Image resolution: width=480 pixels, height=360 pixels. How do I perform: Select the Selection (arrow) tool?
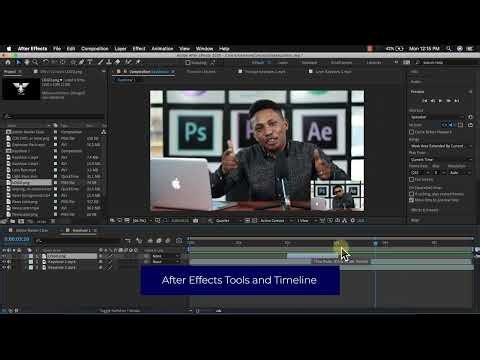tap(18, 62)
